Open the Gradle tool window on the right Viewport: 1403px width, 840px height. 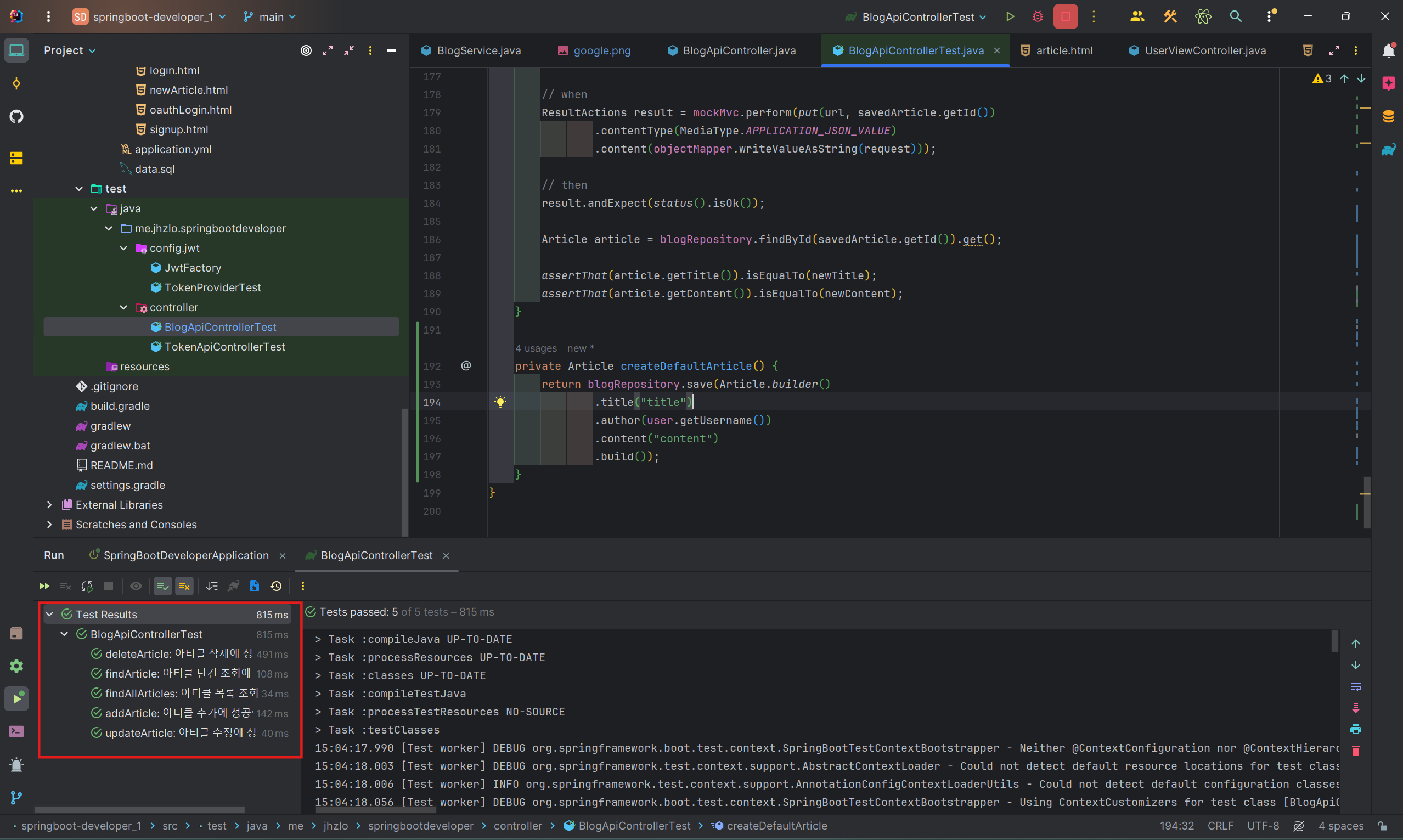click(x=1388, y=150)
